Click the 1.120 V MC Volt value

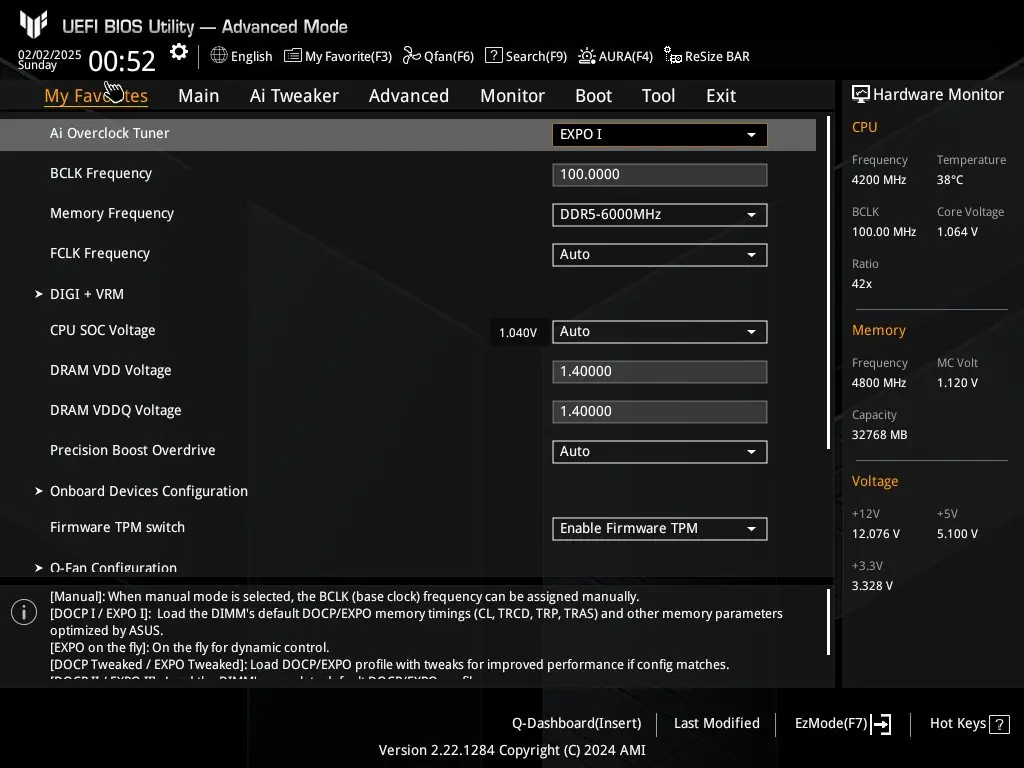957,383
